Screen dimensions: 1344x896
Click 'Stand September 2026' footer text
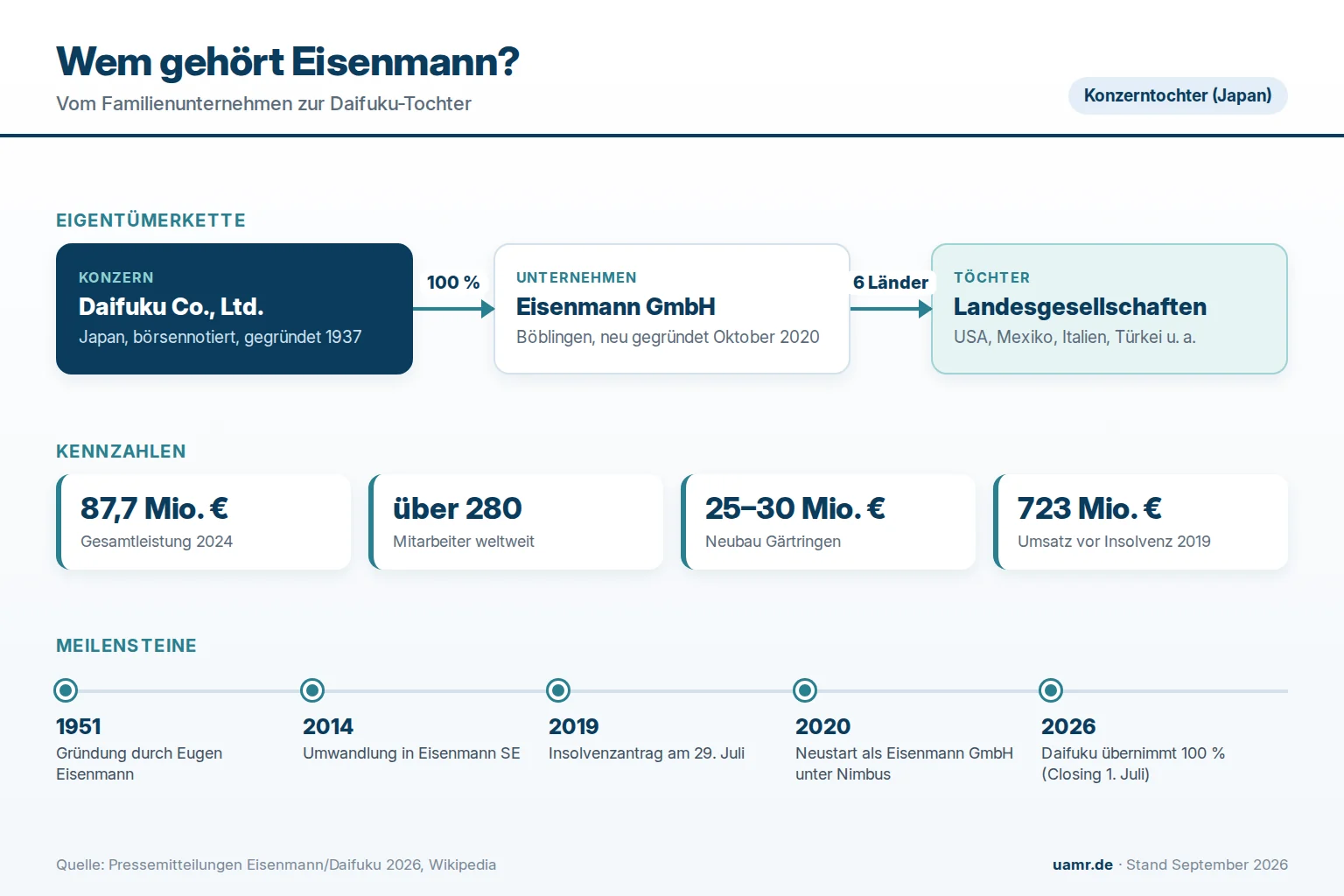coord(1207,864)
